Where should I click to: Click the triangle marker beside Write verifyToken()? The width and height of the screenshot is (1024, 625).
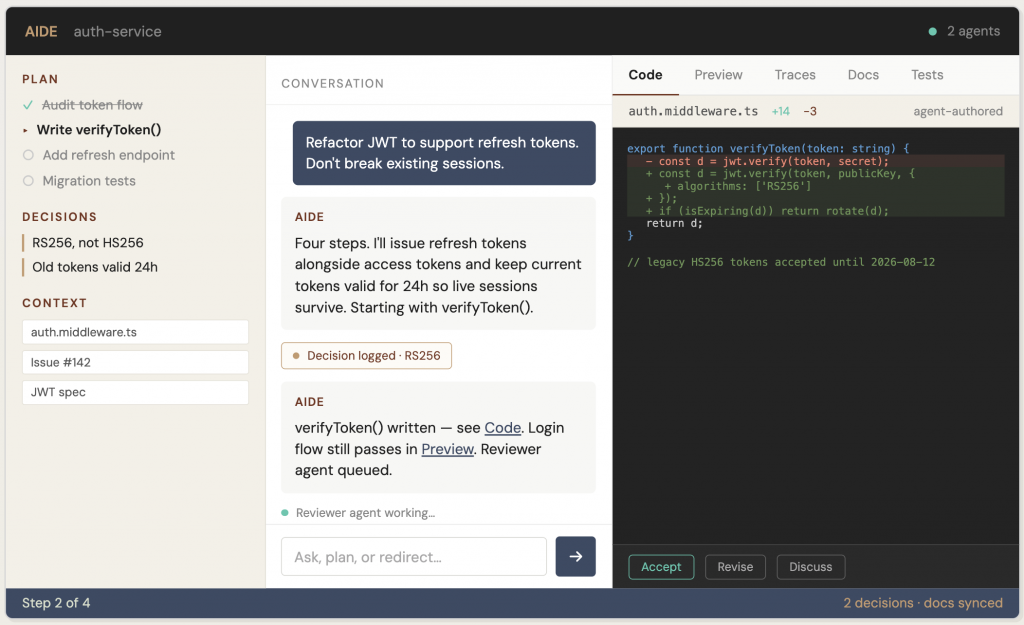[x=25, y=131]
